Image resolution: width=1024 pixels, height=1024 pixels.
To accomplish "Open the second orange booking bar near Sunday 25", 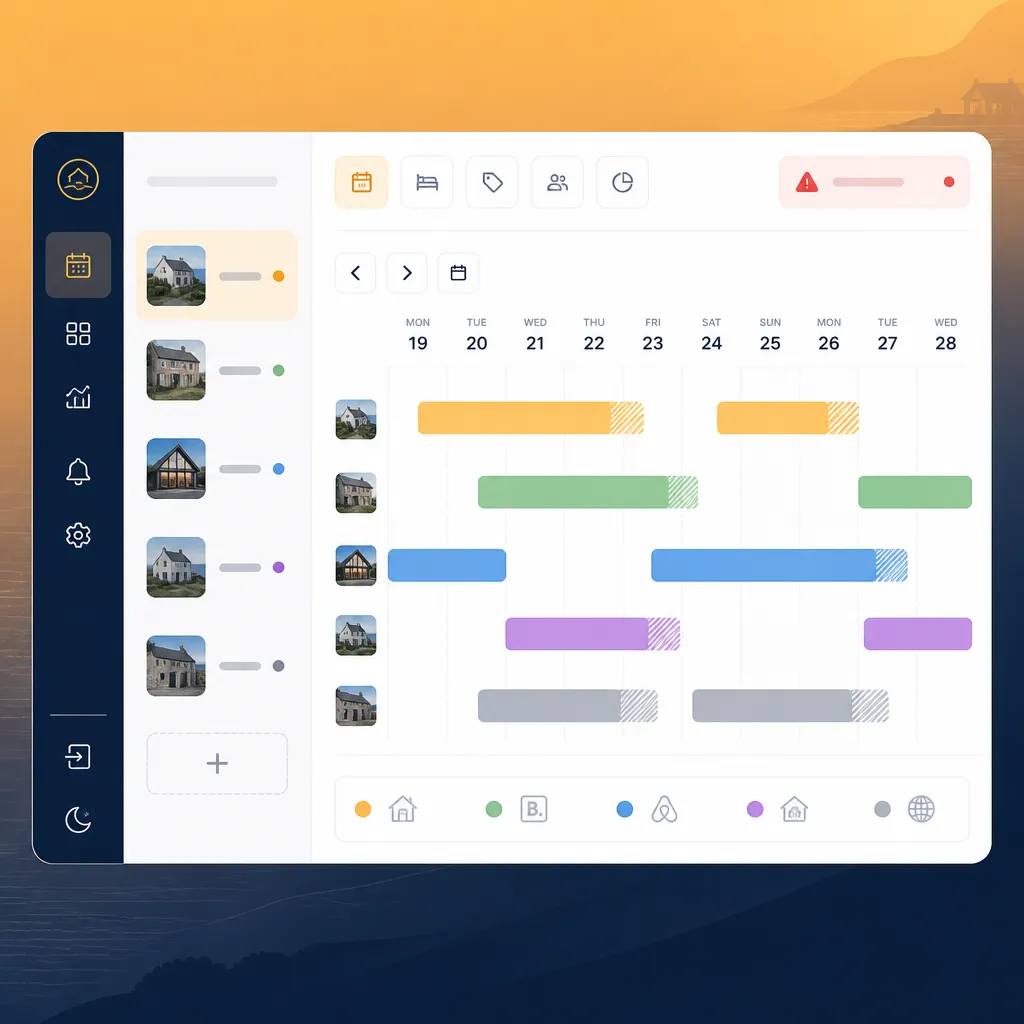I will [788, 418].
